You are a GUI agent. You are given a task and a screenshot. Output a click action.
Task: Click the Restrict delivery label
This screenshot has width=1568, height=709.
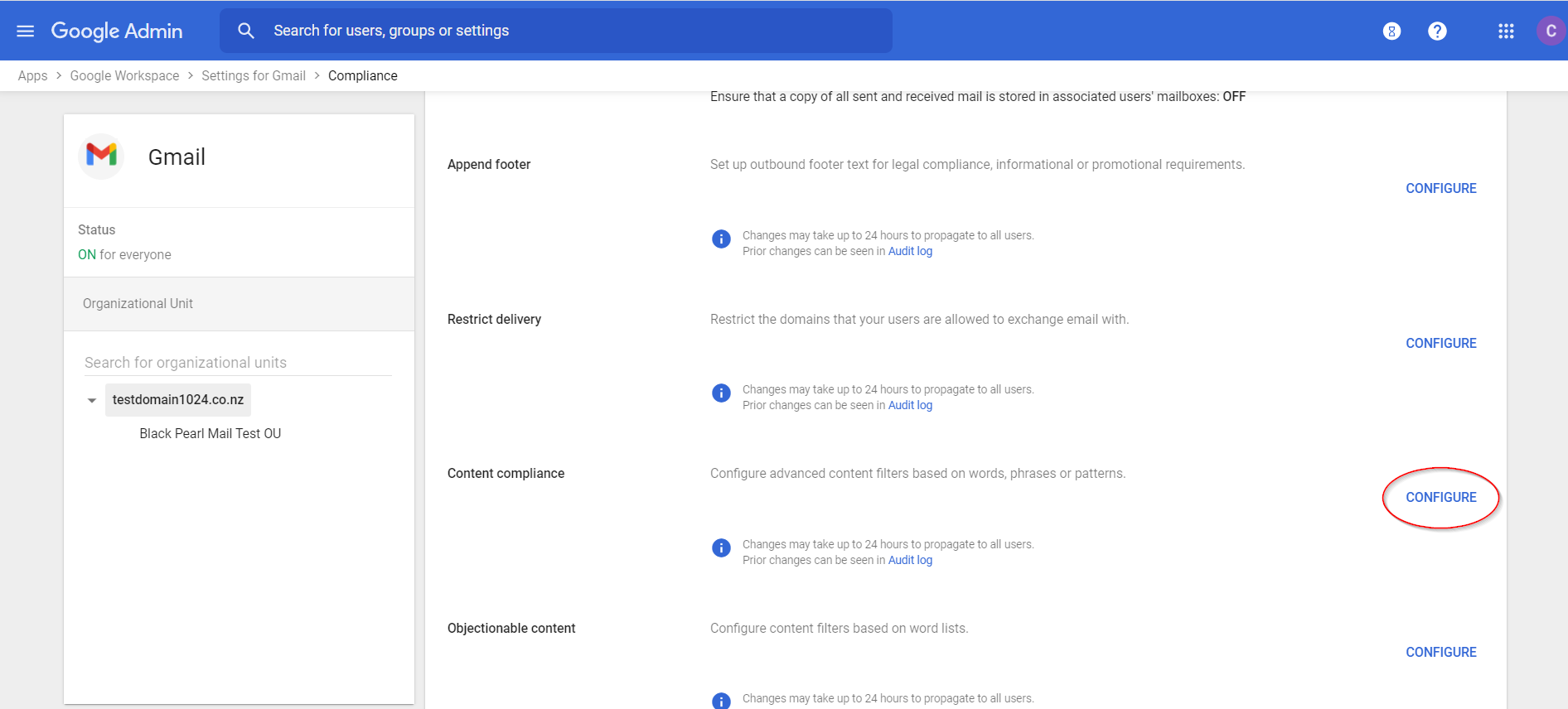494,320
